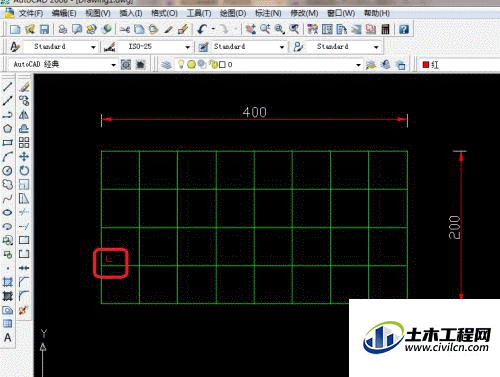This screenshot has width=500, height=377.
Task: Click the Dimension Style manager button
Action: tap(109, 47)
